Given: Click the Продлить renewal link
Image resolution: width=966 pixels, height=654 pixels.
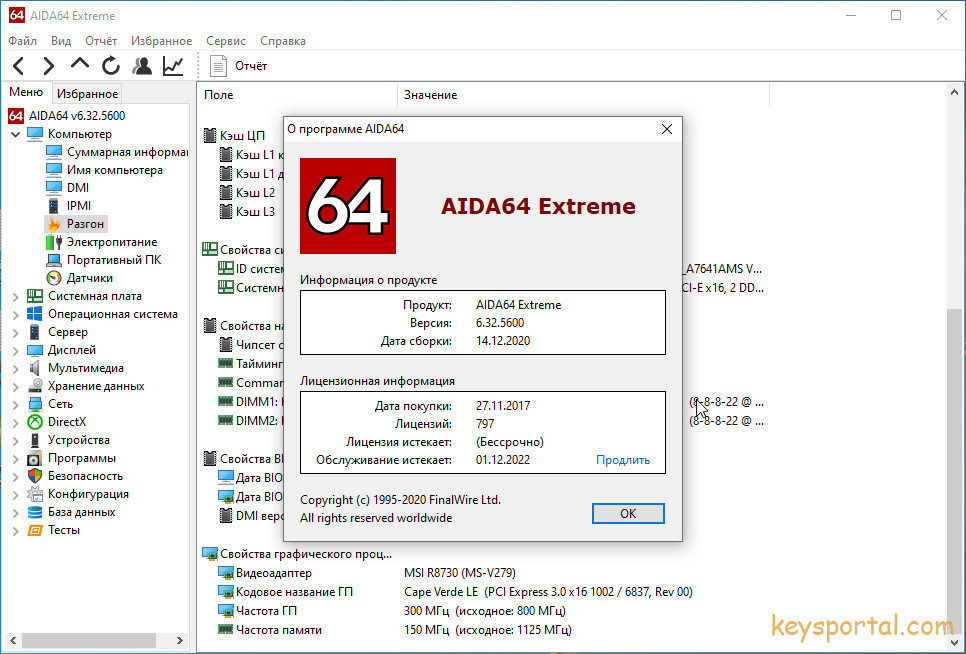Looking at the screenshot, I should click(x=622, y=460).
